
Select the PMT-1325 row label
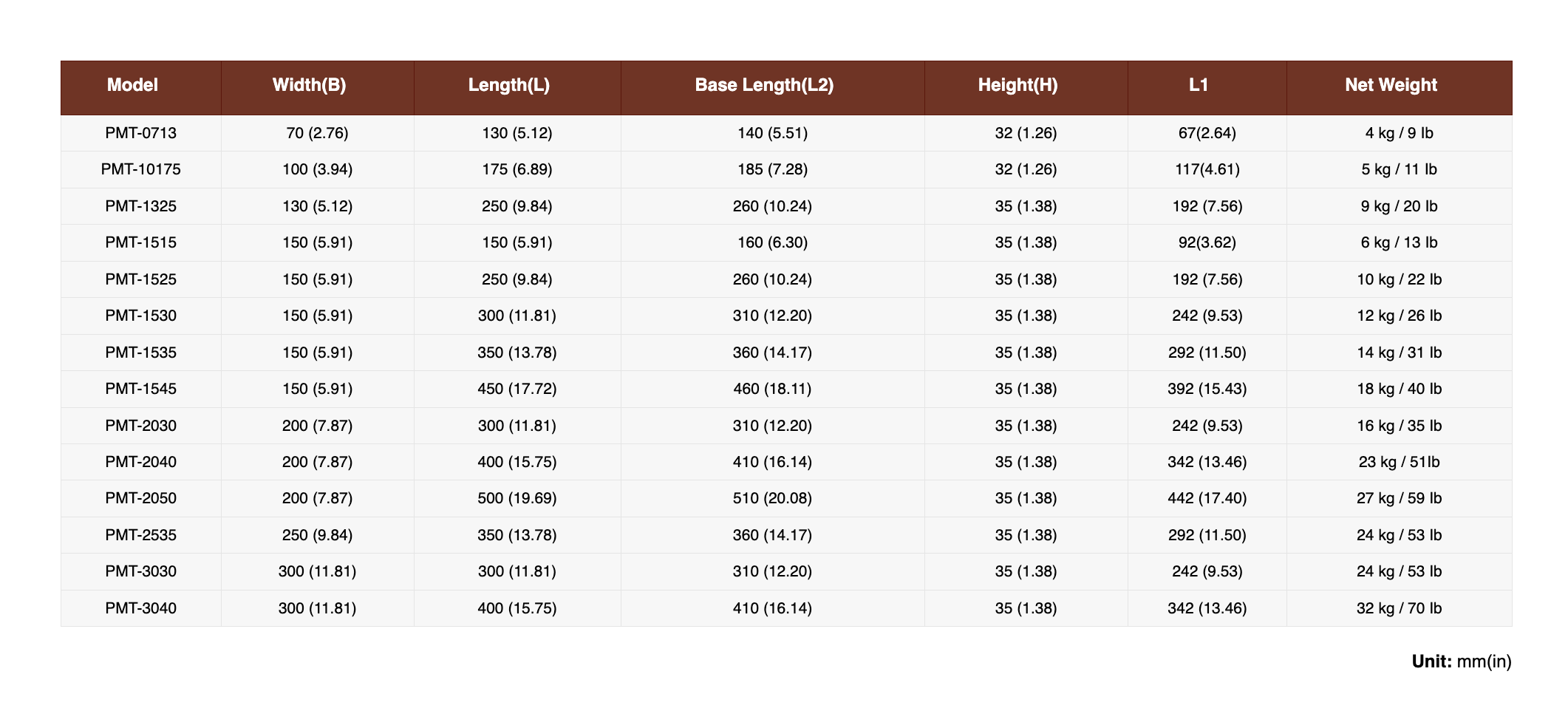point(140,206)
